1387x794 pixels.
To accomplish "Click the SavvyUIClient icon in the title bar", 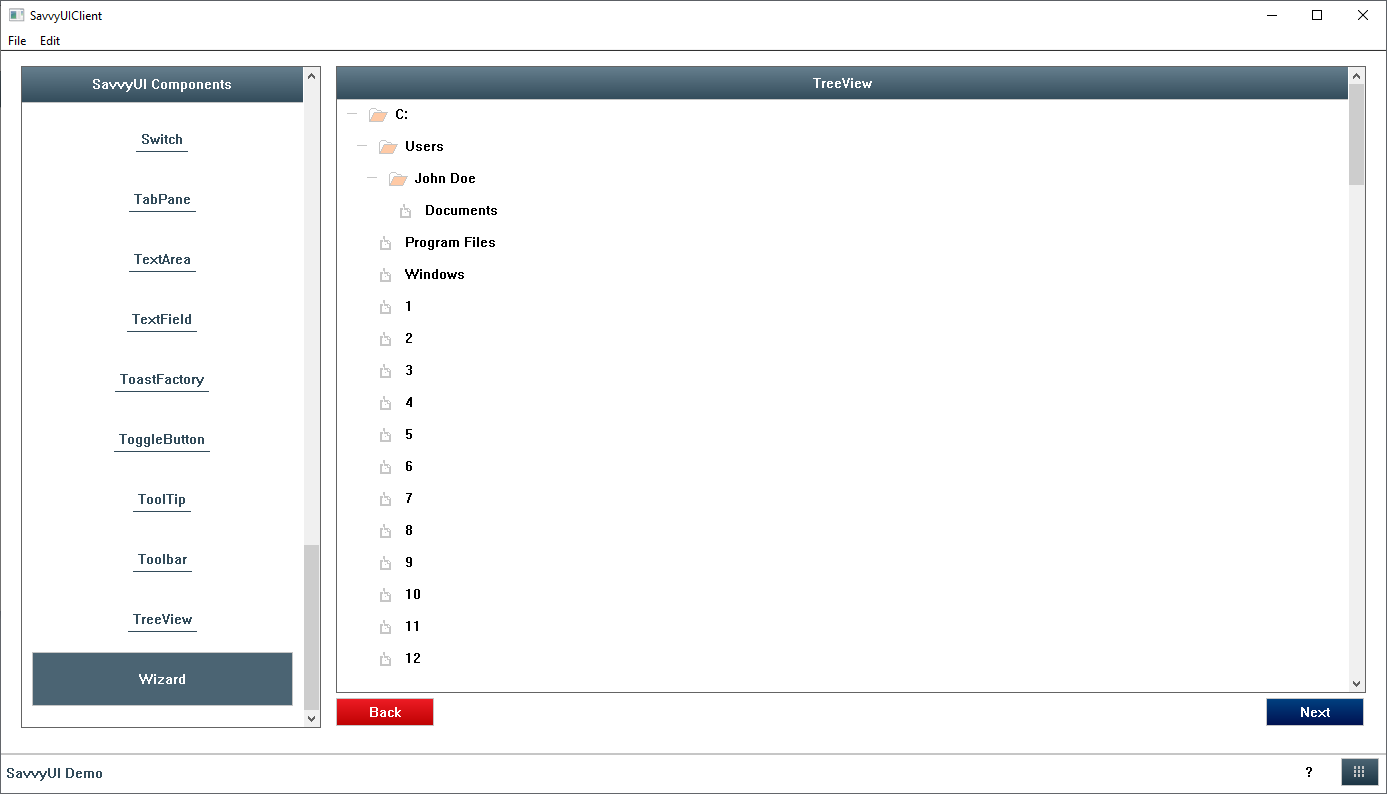I will [x=16, y=15].
